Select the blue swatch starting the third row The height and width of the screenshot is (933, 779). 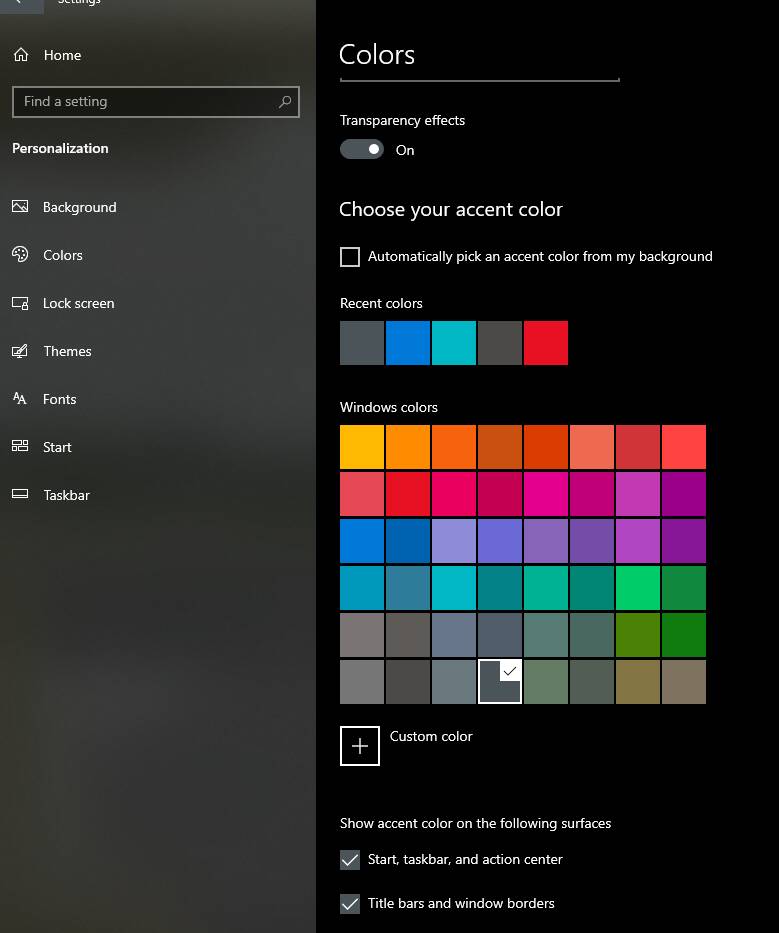point(362,541)
